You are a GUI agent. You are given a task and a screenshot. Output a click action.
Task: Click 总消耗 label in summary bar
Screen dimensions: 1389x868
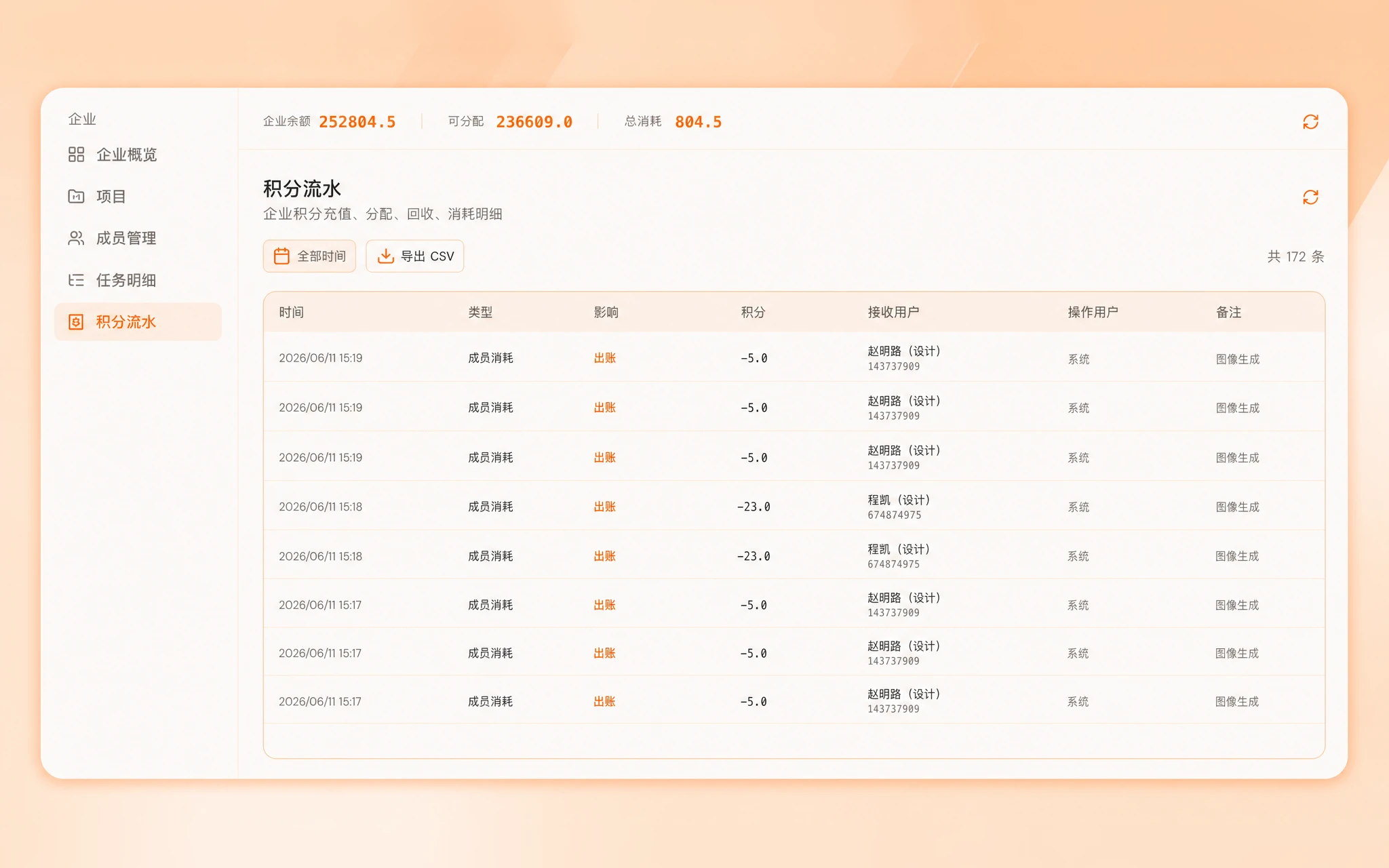tap(643, 121)
